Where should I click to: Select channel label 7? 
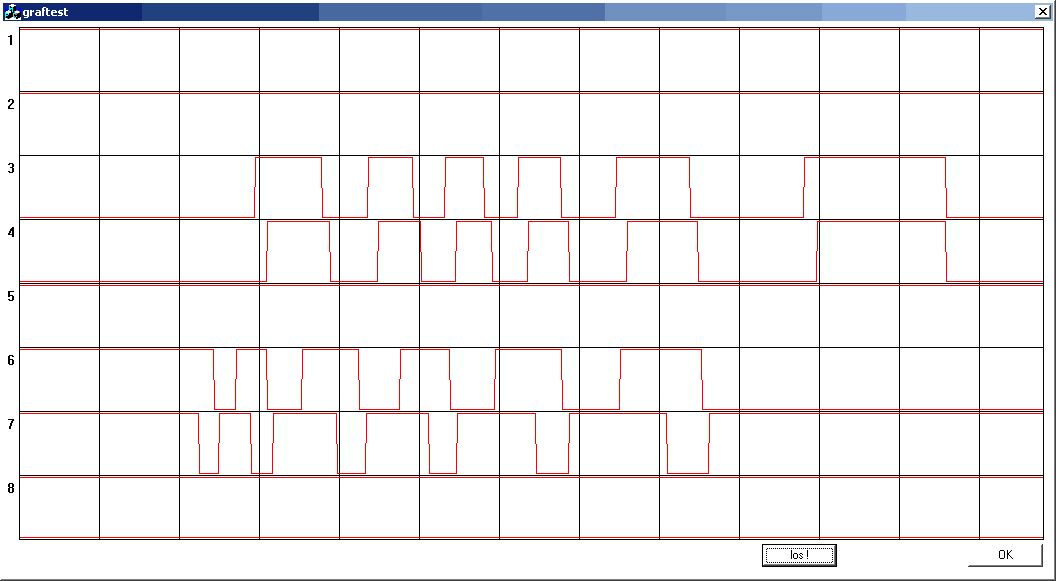(10, 424)
